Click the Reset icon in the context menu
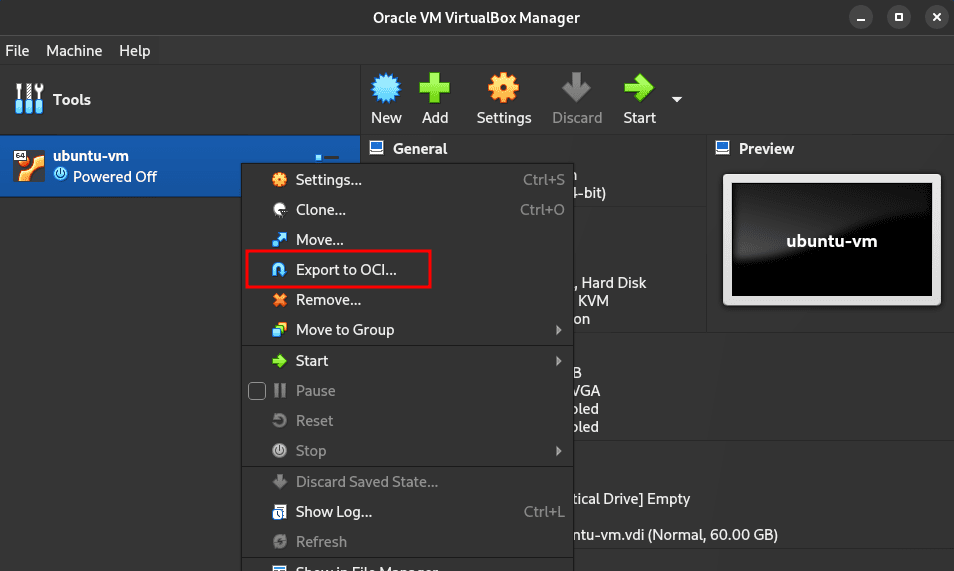954x571 pixels. (x=279, y=421)
